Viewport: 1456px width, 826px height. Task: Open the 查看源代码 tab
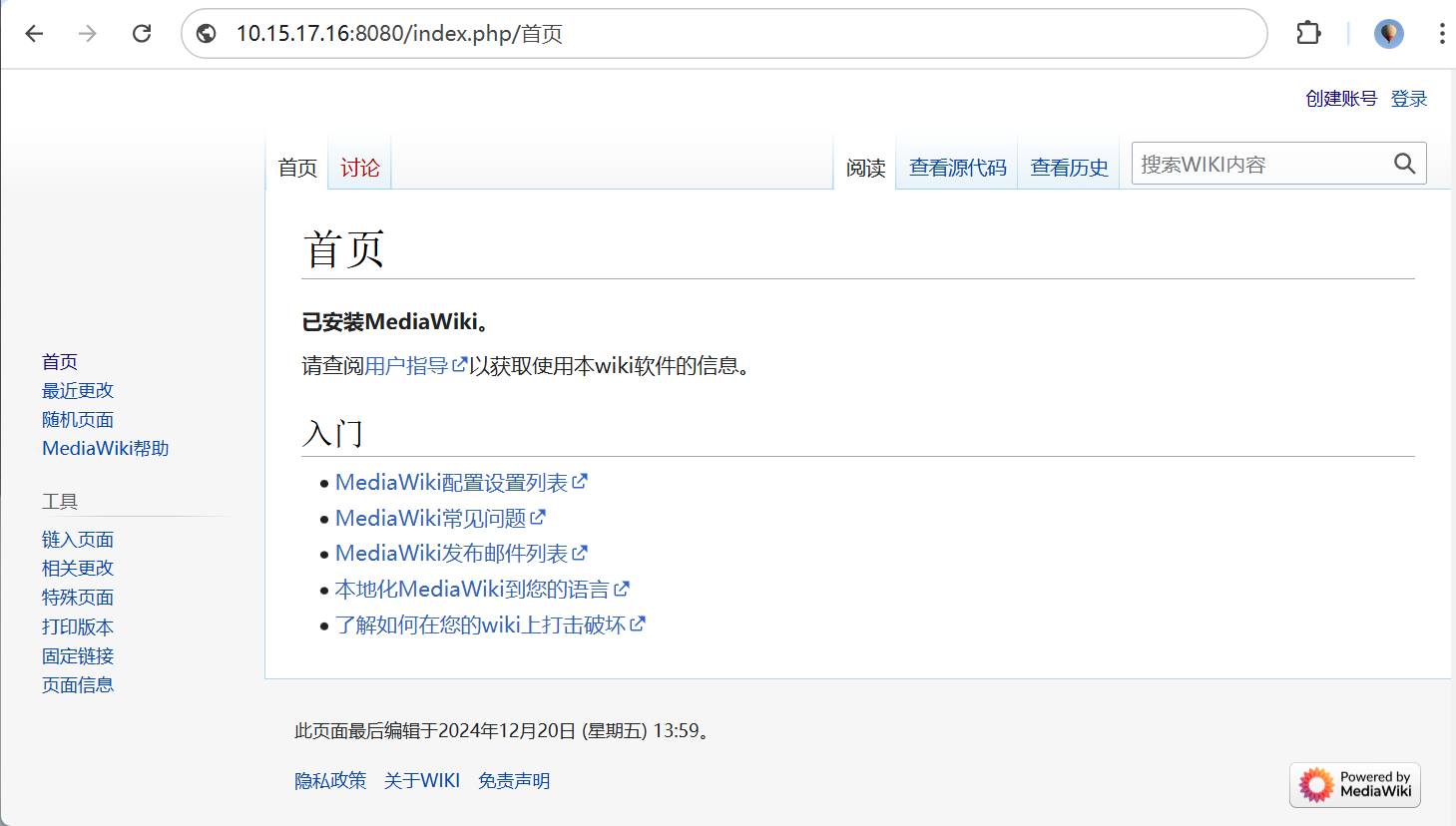tap(958, 168)
